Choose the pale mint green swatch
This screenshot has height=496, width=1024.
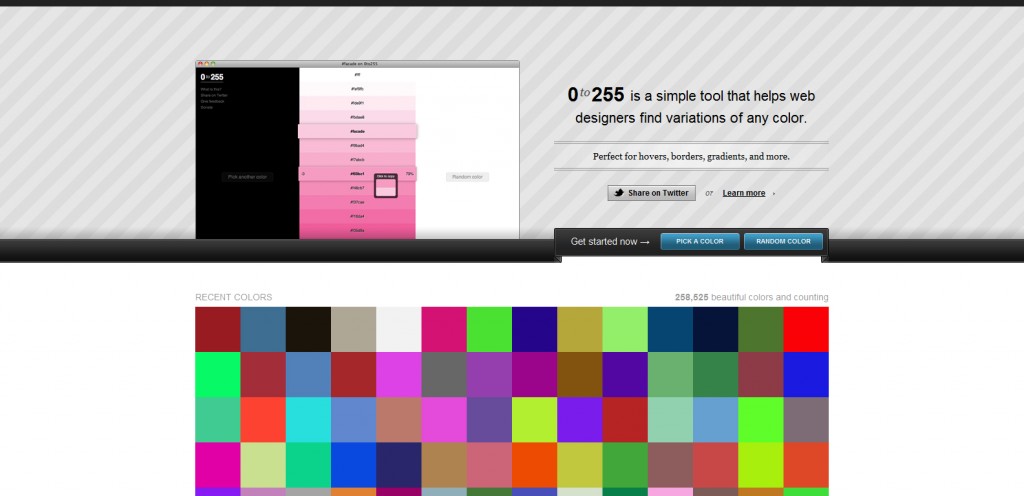[670, 420]
